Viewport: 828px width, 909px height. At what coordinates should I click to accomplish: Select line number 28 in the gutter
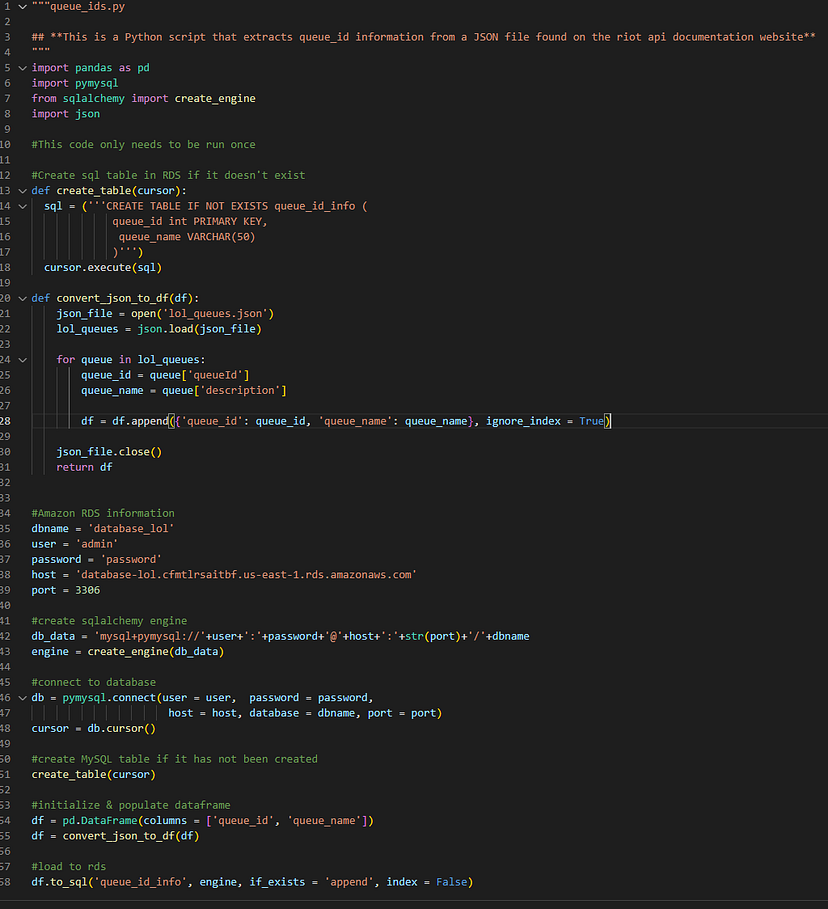(x=9, y=420)
